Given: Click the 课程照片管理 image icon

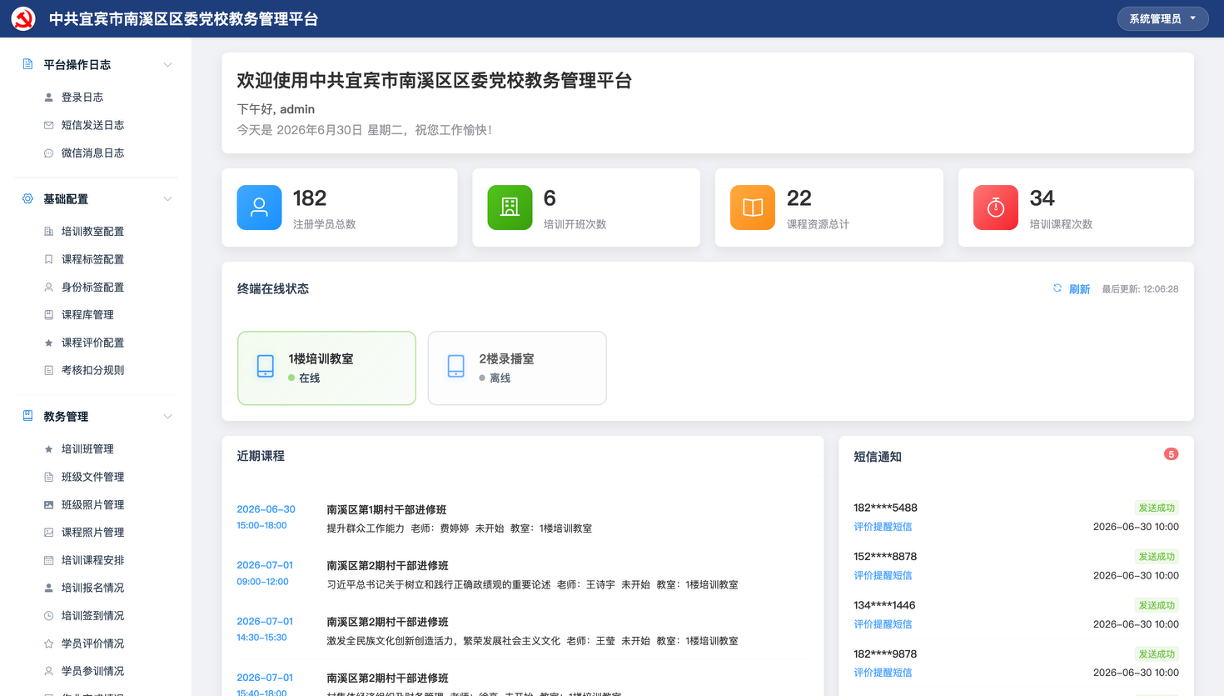Looking at the screenshot, I should pyautogui.click(x=49, y=532).
